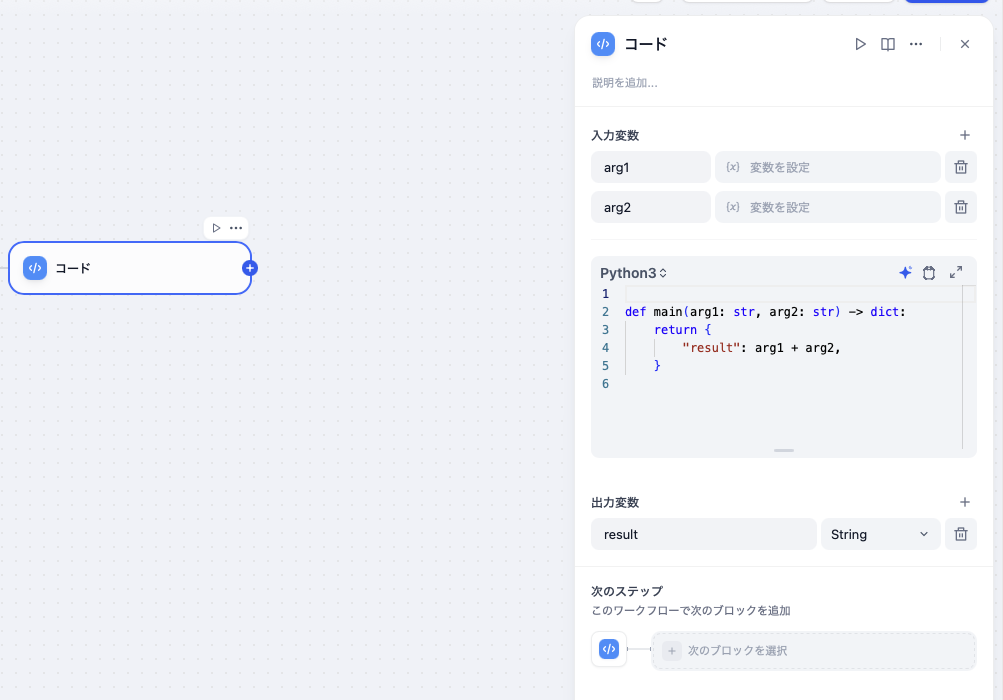Open the help book icon in panel header
The height and width of the screenshot is (700, 1003).
[x=888, y=44]
